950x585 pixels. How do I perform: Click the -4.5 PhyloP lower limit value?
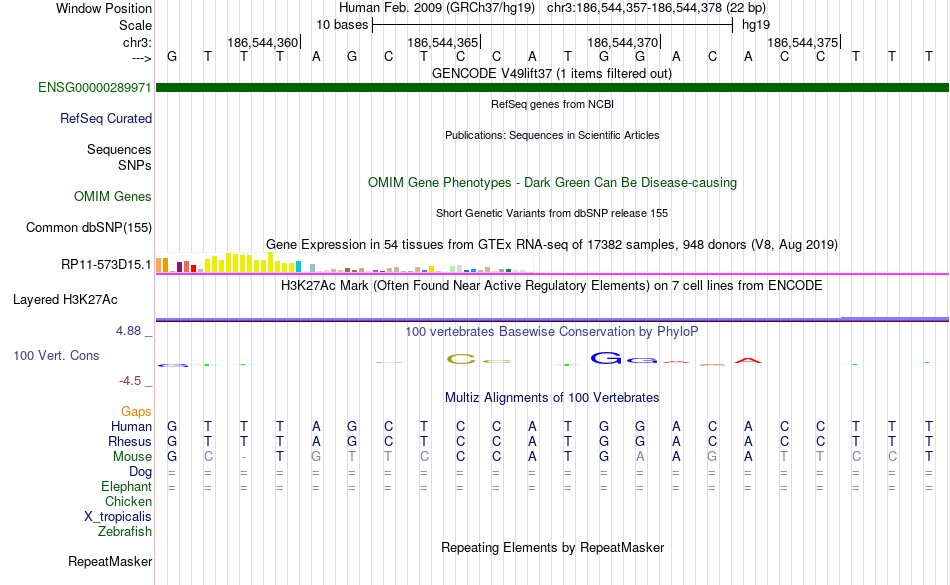(x=130, y=380)
